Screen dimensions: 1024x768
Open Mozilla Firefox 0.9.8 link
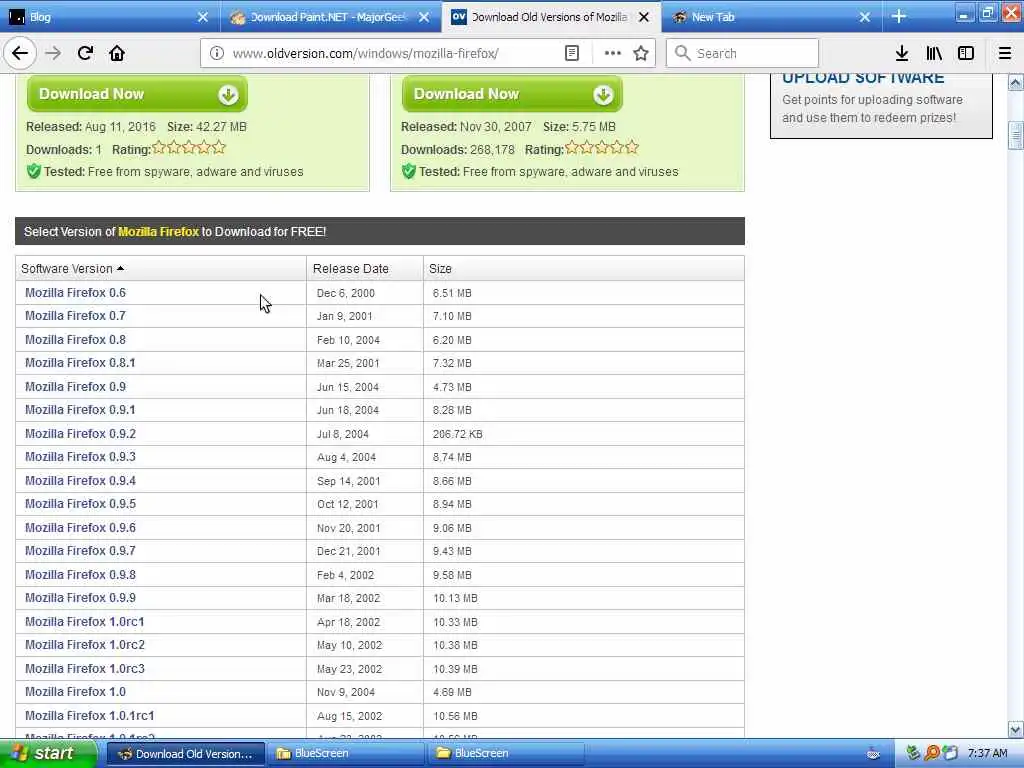point(80,575)
